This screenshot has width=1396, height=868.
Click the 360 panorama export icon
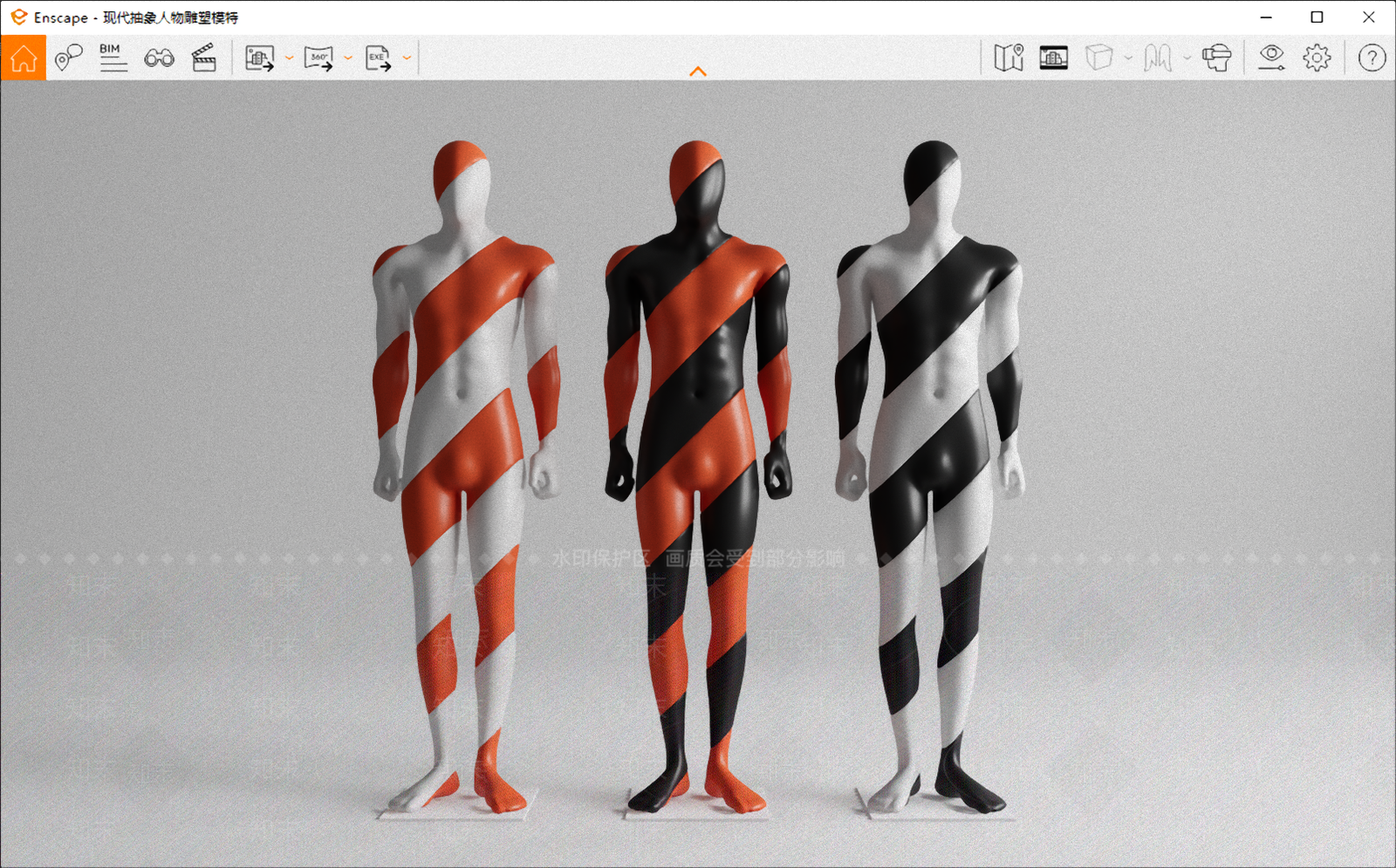318,58
